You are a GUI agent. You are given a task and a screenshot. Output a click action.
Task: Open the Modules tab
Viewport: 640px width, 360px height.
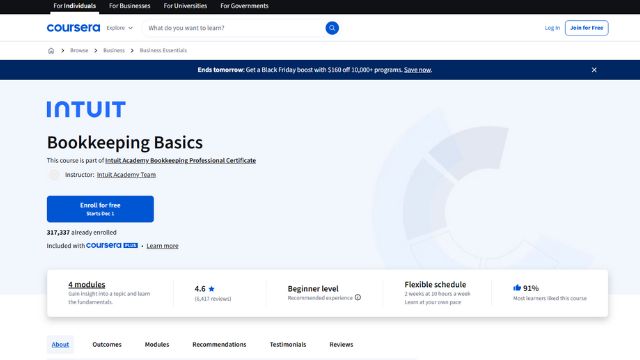pos(157,344)
